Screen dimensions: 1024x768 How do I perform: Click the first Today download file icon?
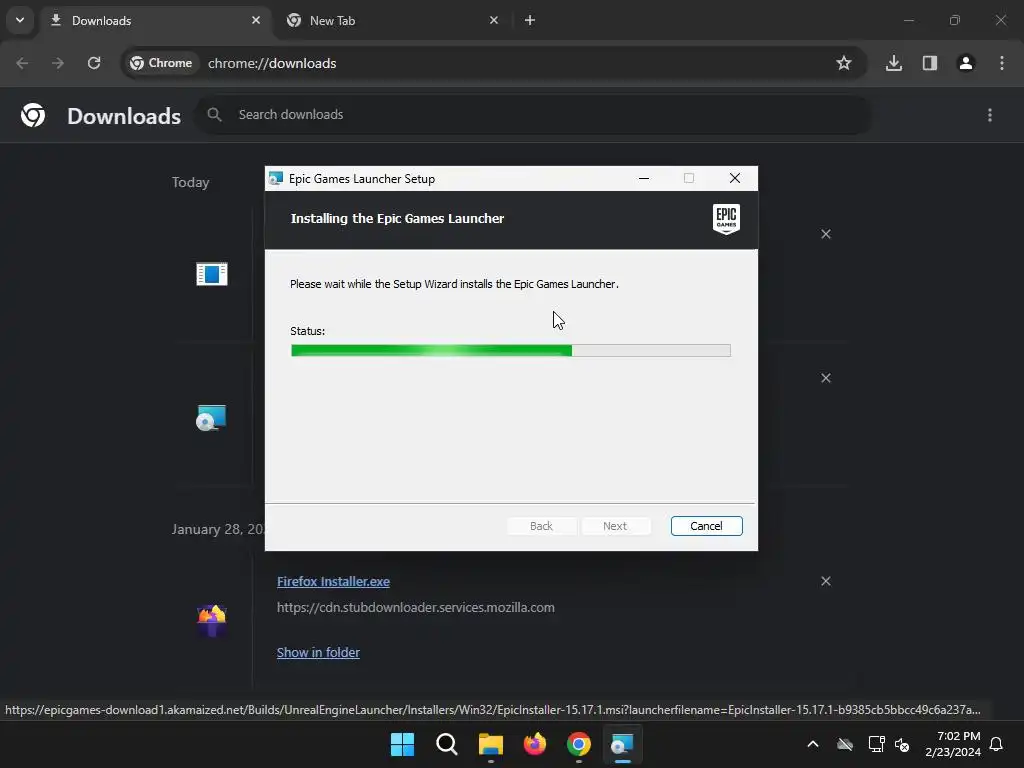tap(212, 274)
